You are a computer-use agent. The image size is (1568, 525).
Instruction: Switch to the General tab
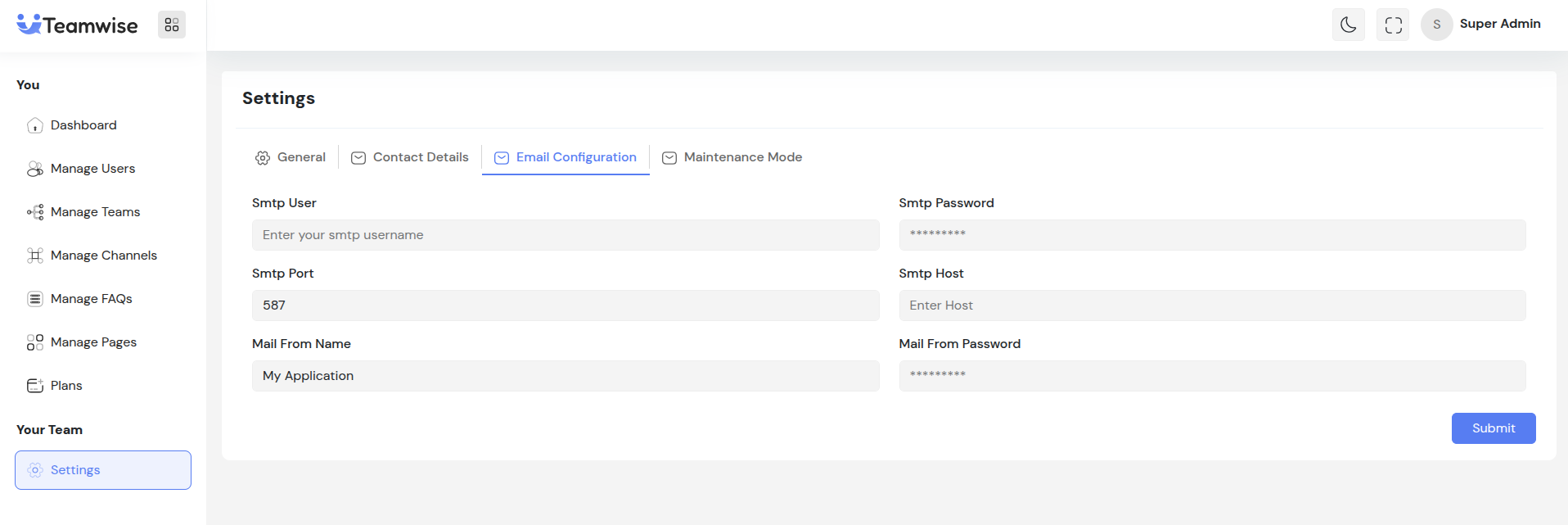point(291,157)
